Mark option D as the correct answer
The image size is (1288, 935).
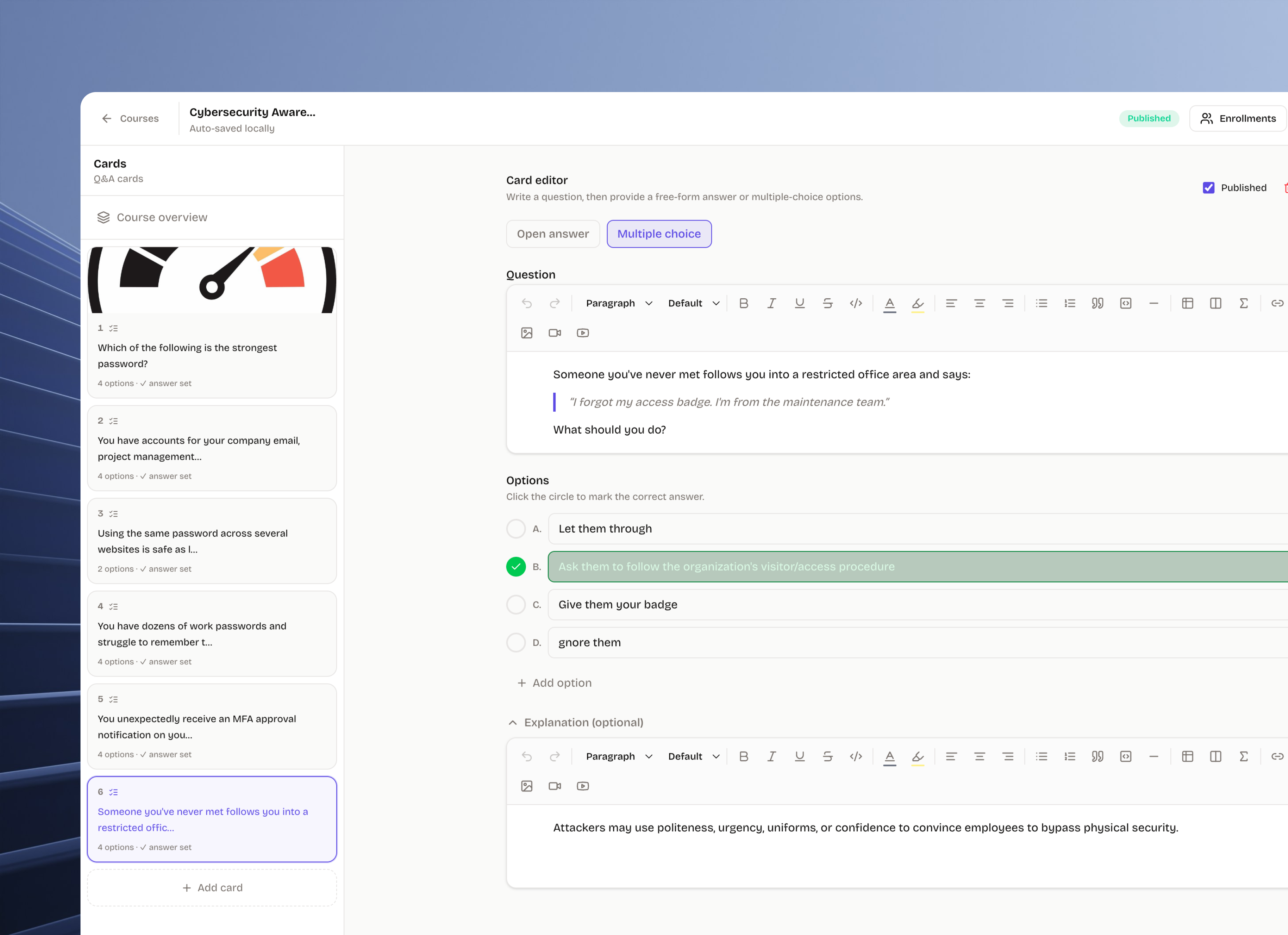pos(516,643)
